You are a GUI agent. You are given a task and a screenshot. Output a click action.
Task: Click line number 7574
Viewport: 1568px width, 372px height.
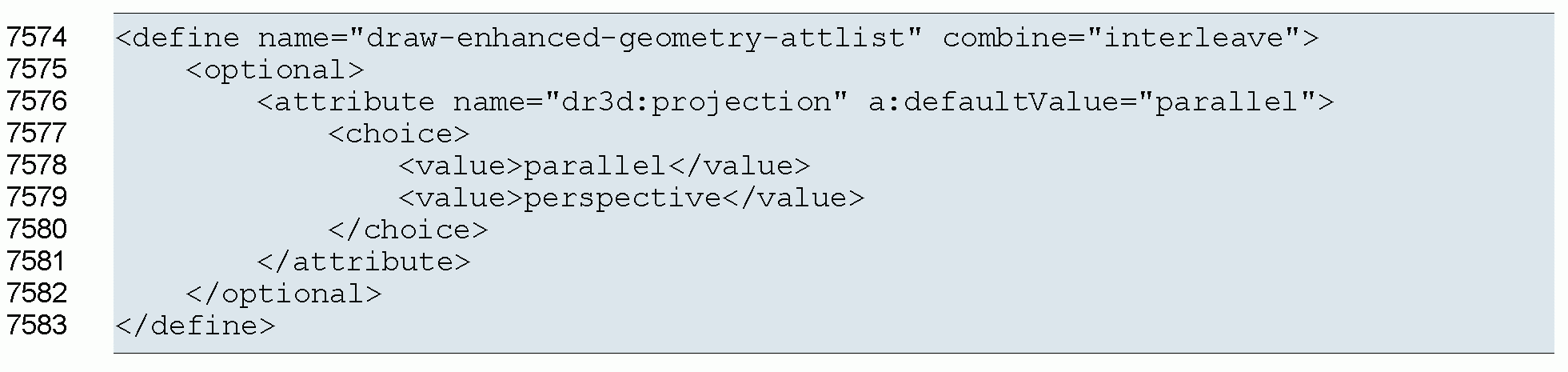(37, 38)
